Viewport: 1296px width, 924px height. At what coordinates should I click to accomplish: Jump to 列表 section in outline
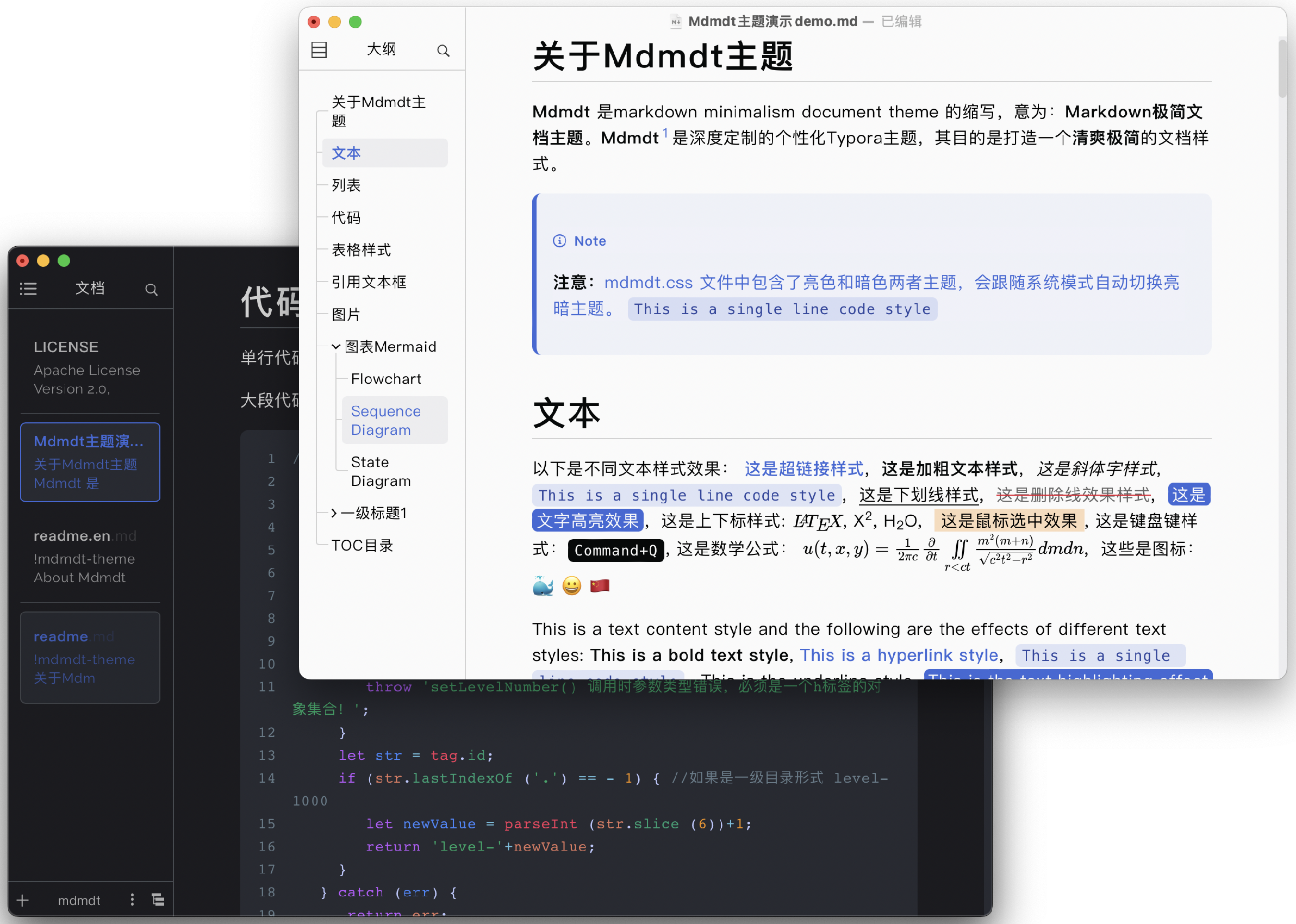coord(346,185)
